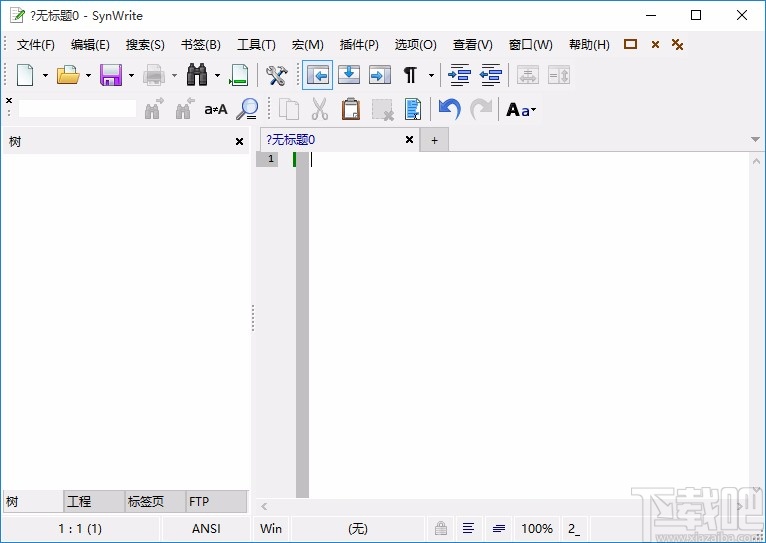Open the 帮助(H) menu

pos(589,45)
